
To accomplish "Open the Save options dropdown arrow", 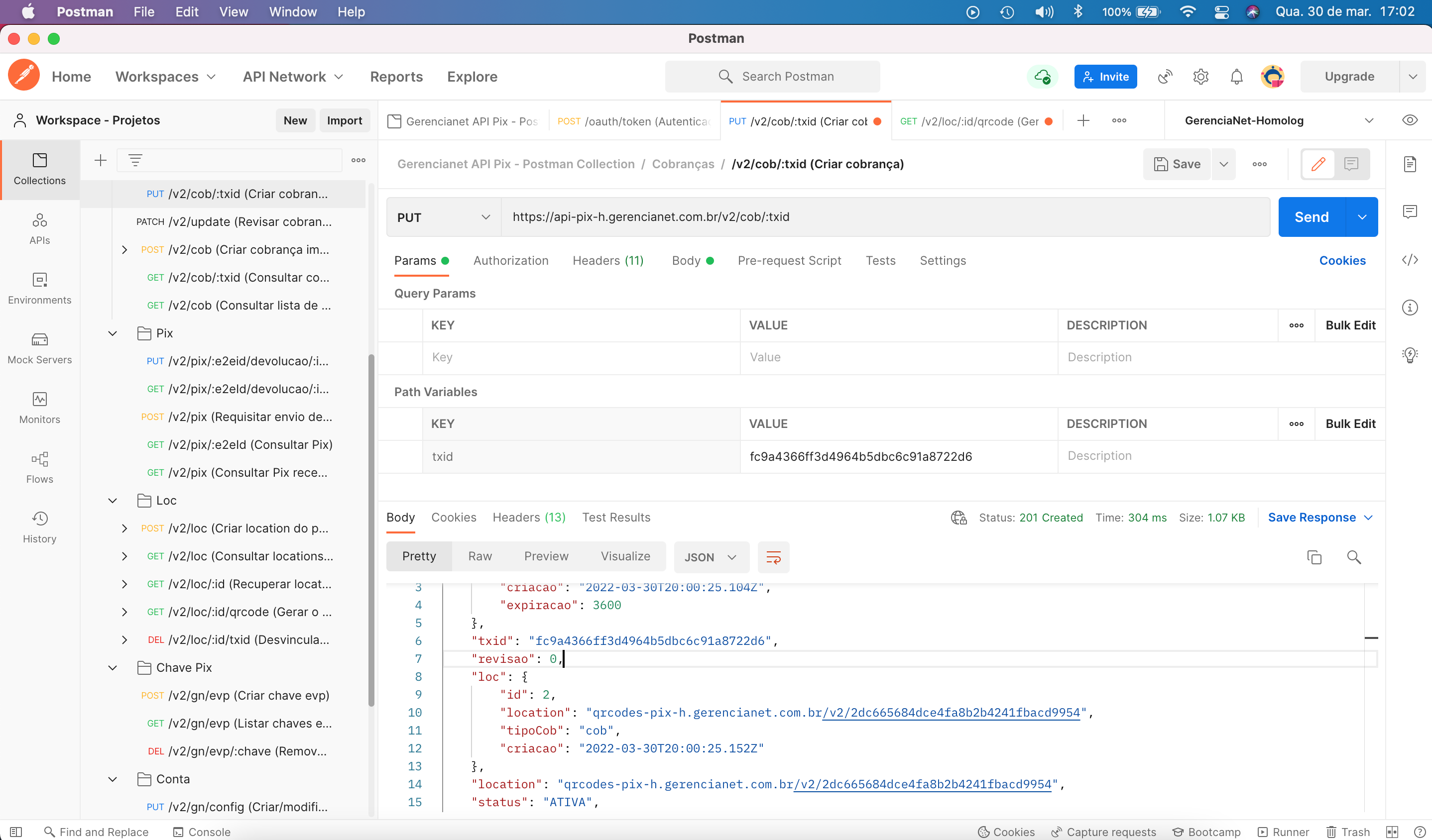I will click(1223, 164).
